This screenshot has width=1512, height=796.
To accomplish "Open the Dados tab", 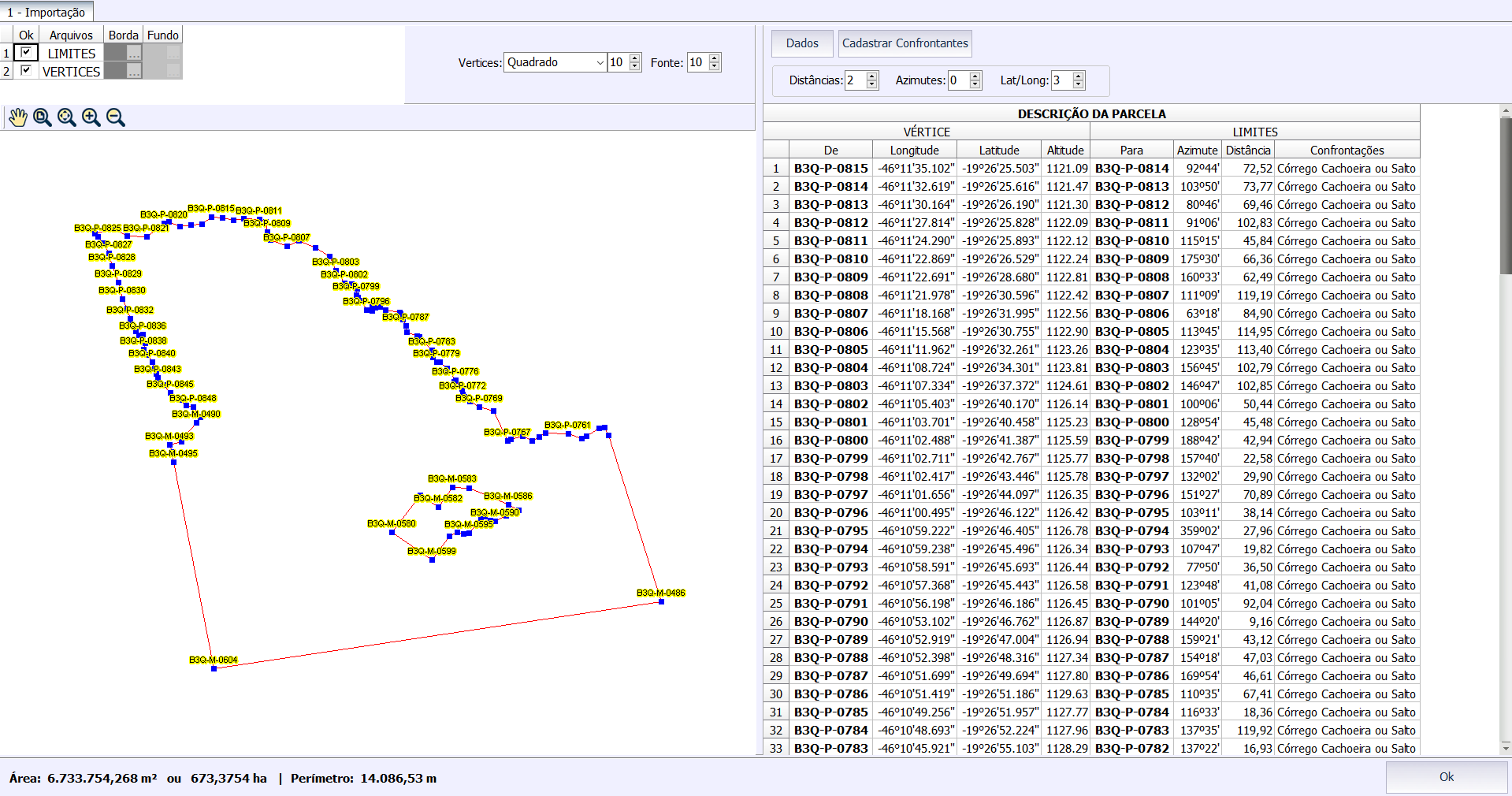I will point(802,43).
